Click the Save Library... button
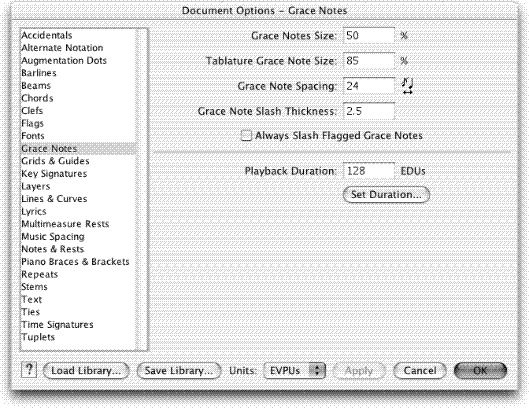This screenshot has width=529, height=408. tap(179, 371)
